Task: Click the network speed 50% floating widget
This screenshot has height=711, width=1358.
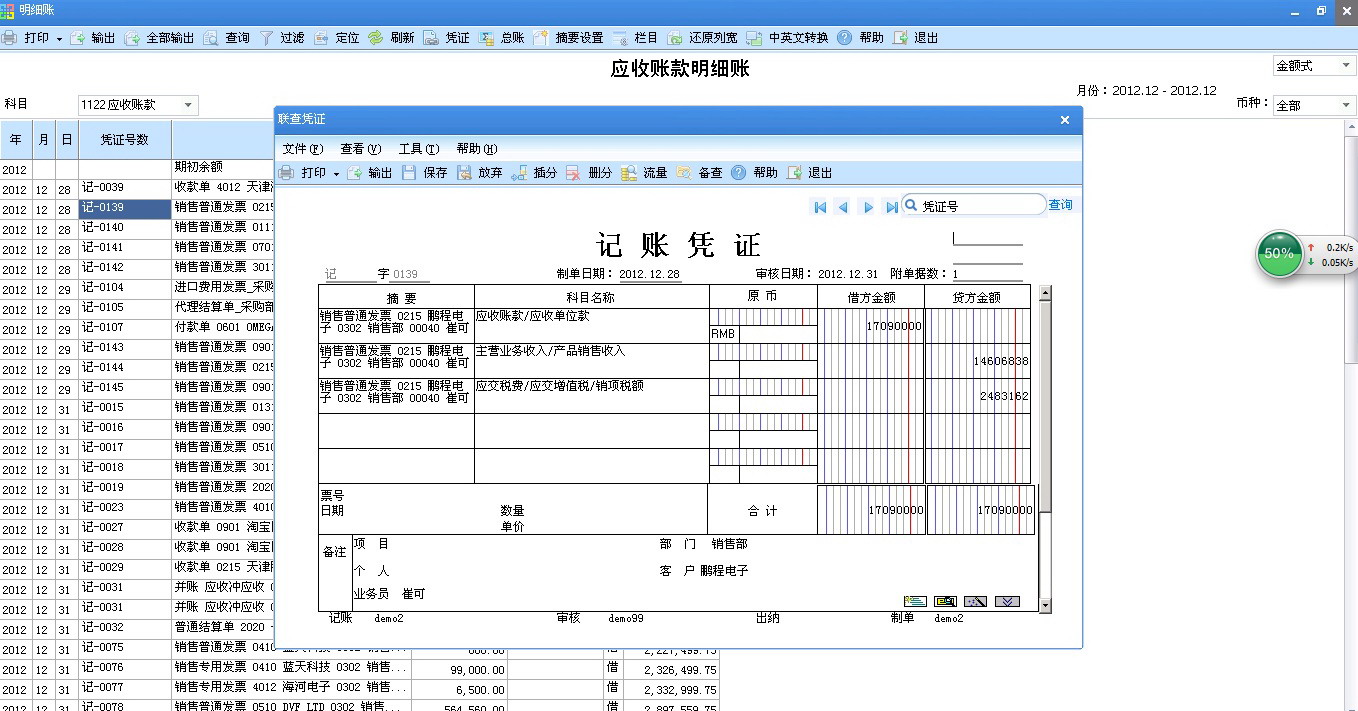Action: point(1279,254)
